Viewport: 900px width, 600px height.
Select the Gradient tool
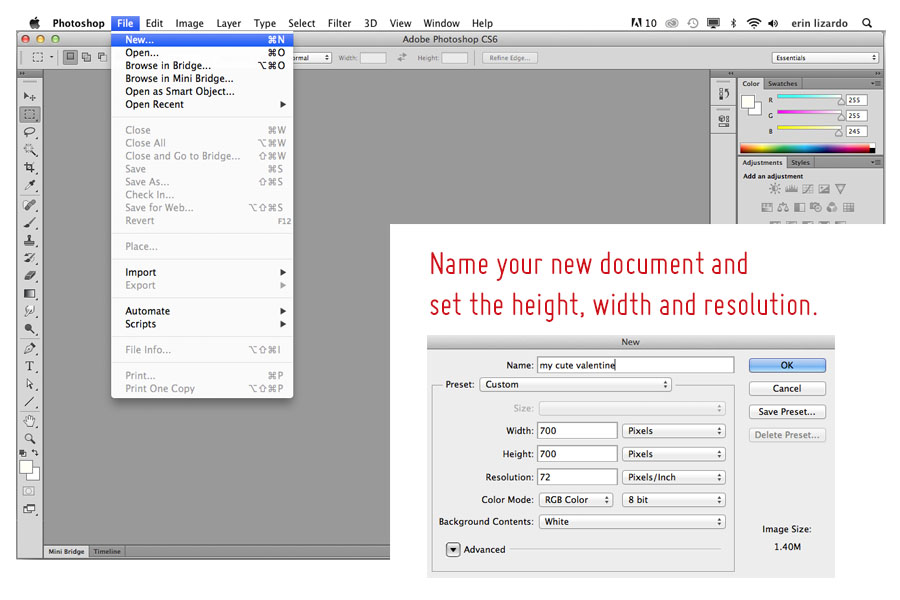(x=29, y=294)
